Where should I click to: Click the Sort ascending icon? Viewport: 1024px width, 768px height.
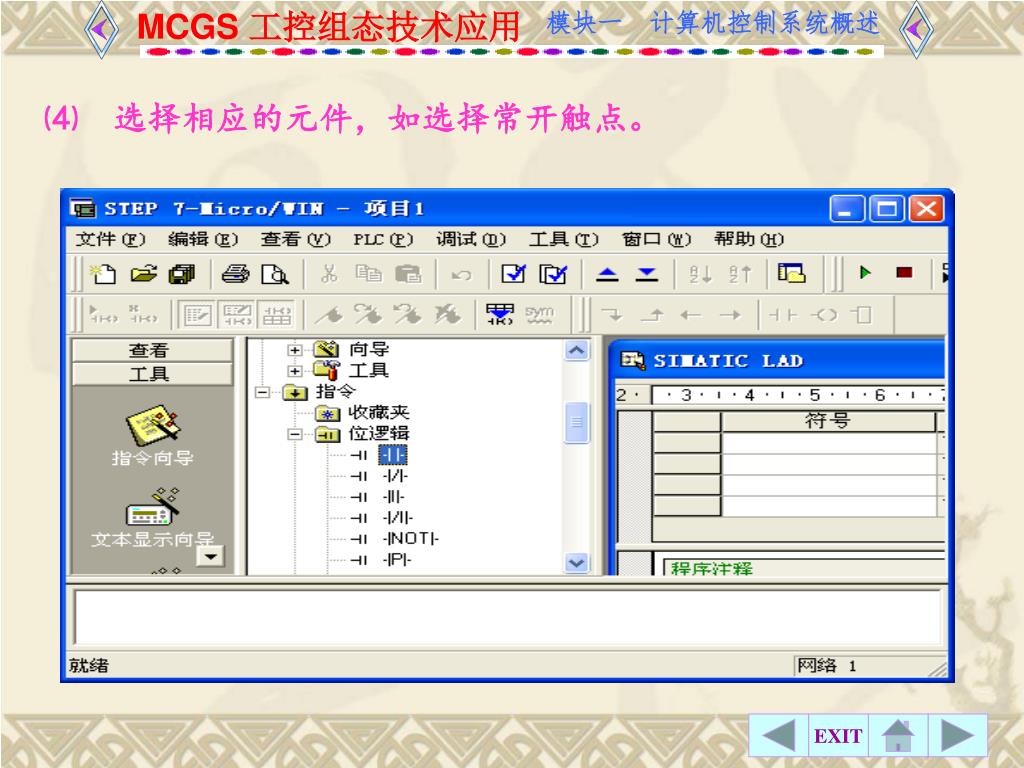(701, 274)
